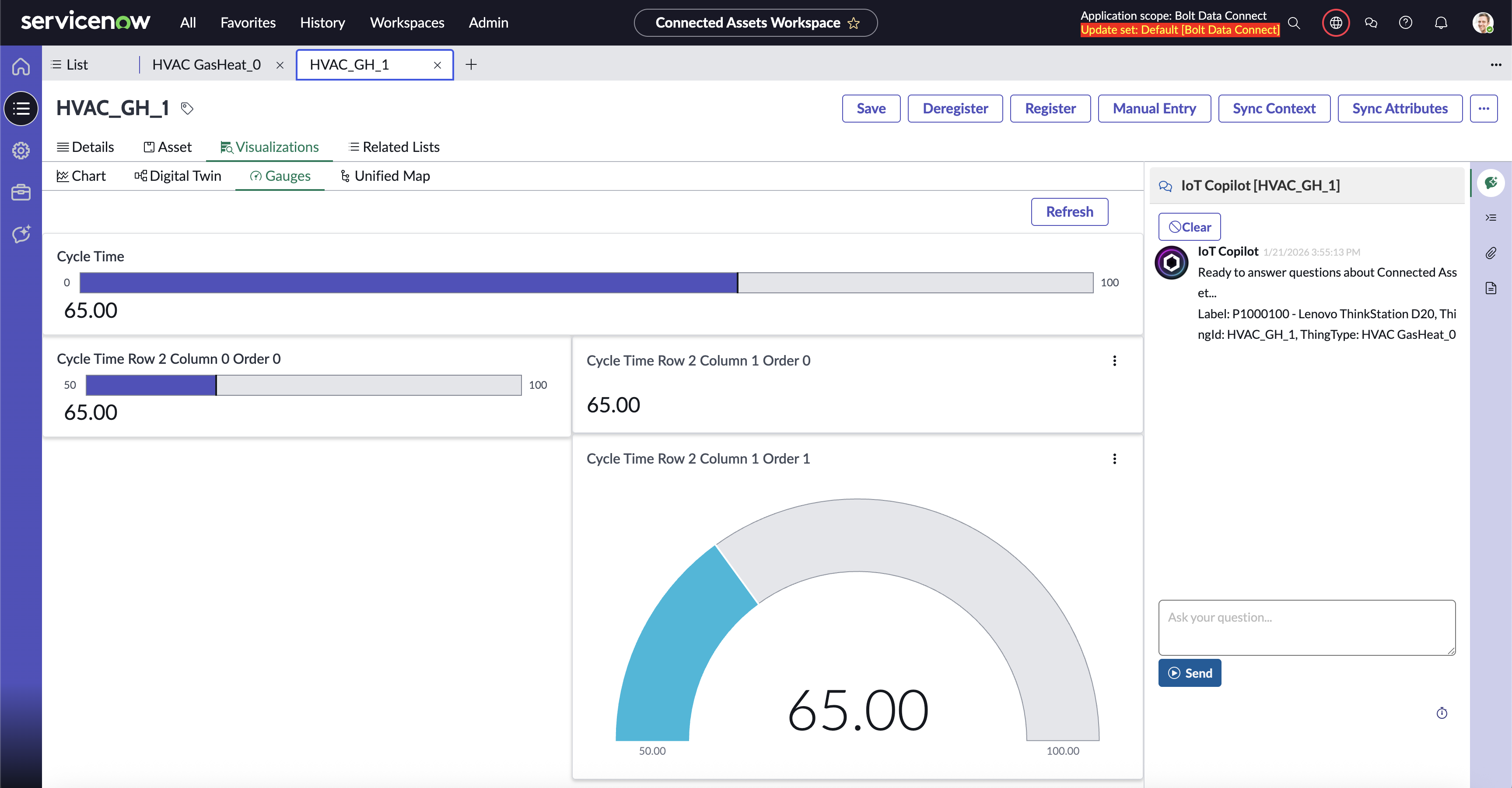
Task: Switch to the Digital Twin sub-tab
Action: (178, 176)
